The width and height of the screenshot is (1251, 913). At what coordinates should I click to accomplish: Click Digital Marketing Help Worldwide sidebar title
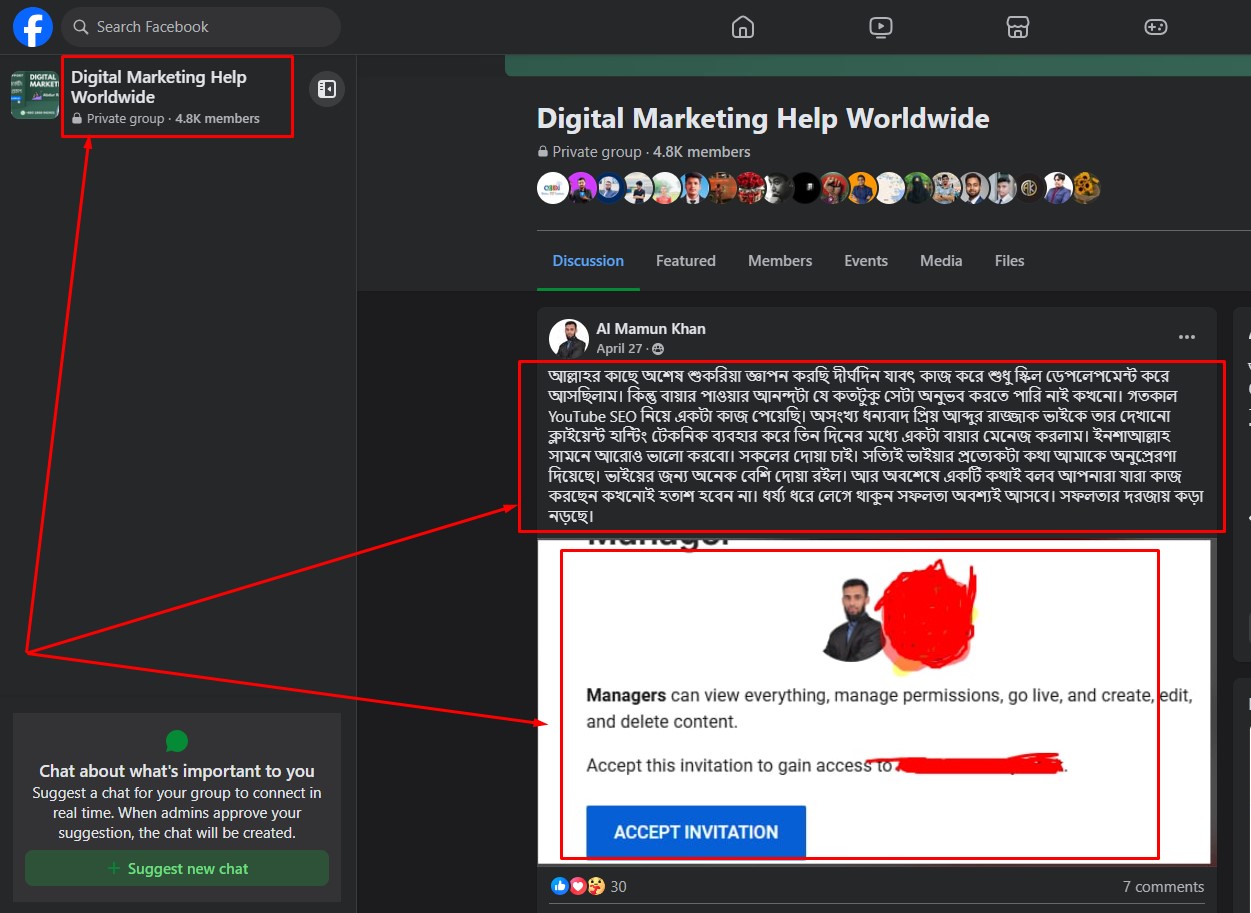pos(159,87)
